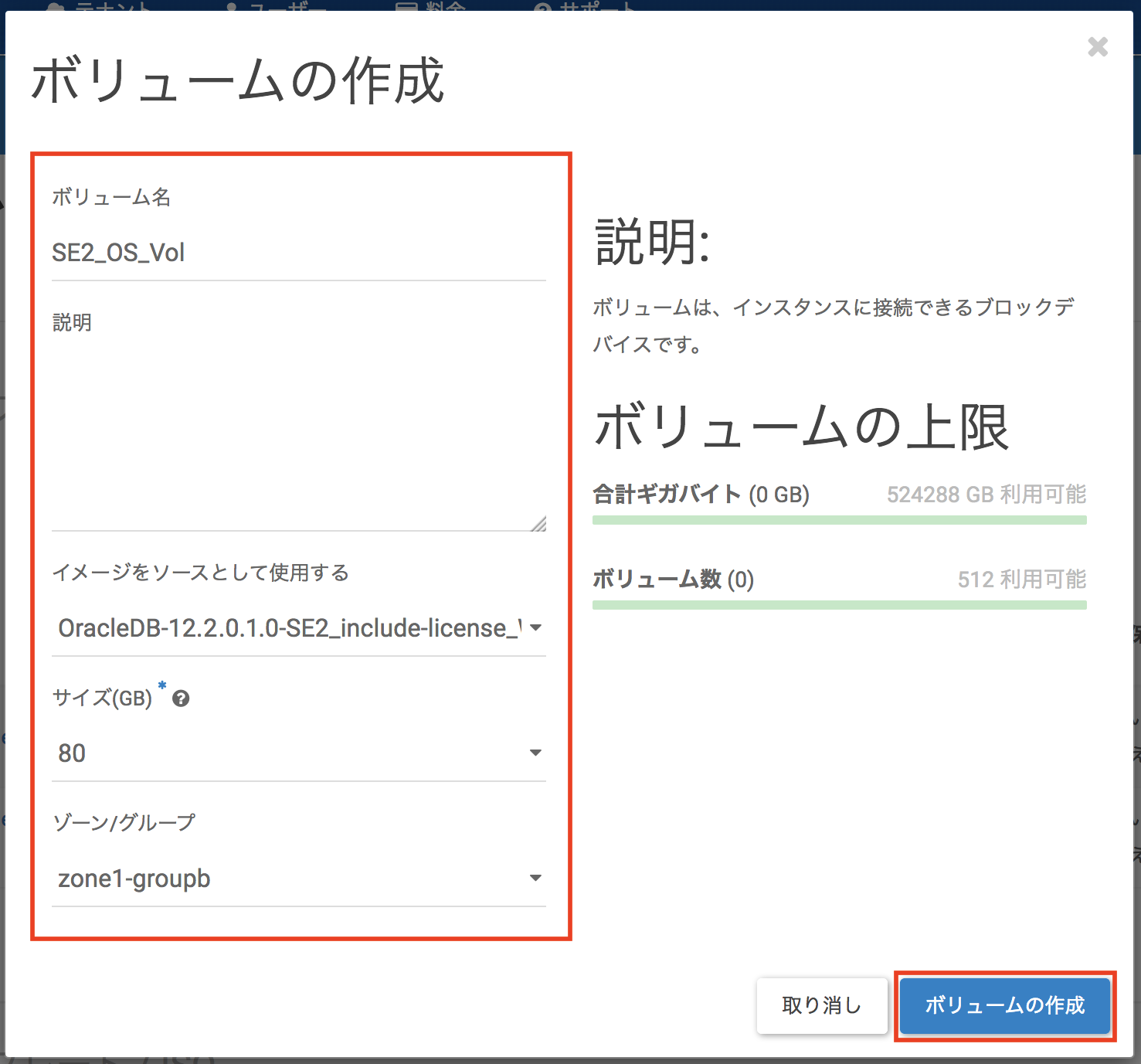Click the 合計ギガバイト usage progress bar
This screenshot has height=1064, width=1141.
839,521
